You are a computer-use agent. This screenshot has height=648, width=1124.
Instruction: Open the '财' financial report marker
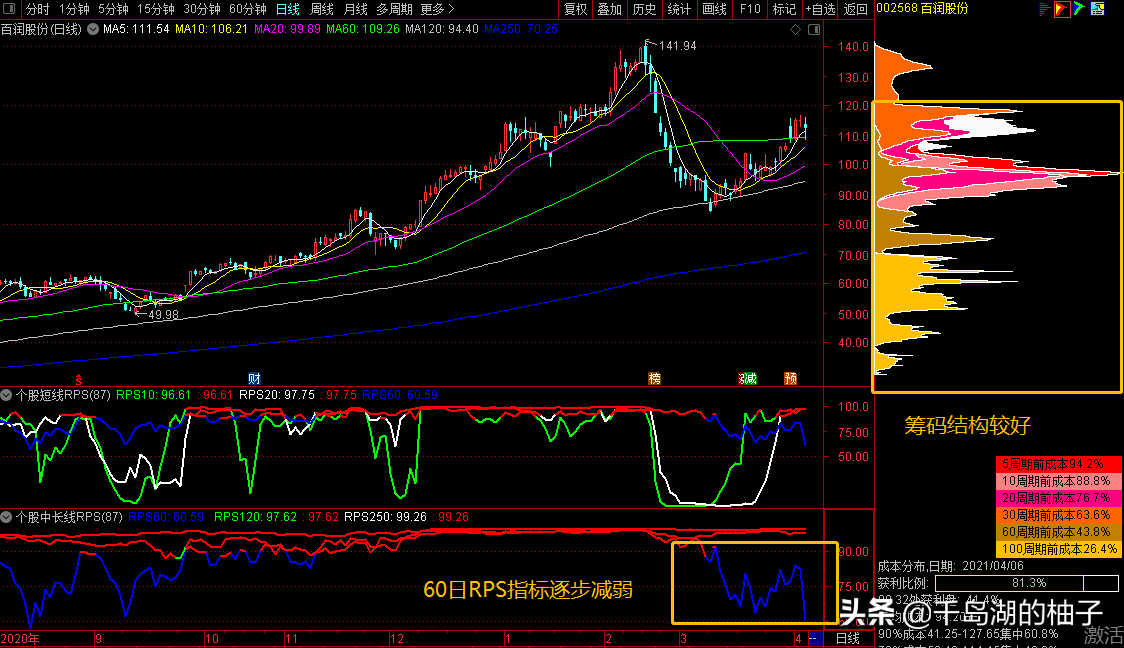(x=254, y=378)
